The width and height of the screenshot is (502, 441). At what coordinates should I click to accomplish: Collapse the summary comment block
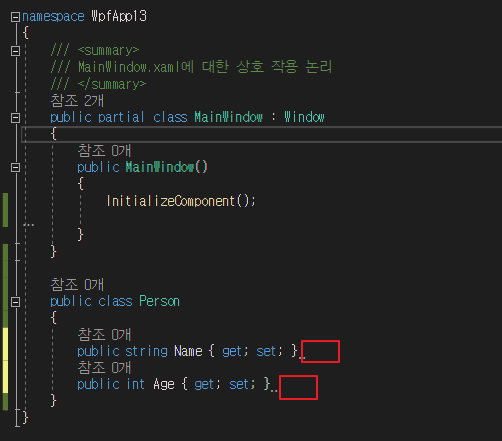tap(15, 51)
